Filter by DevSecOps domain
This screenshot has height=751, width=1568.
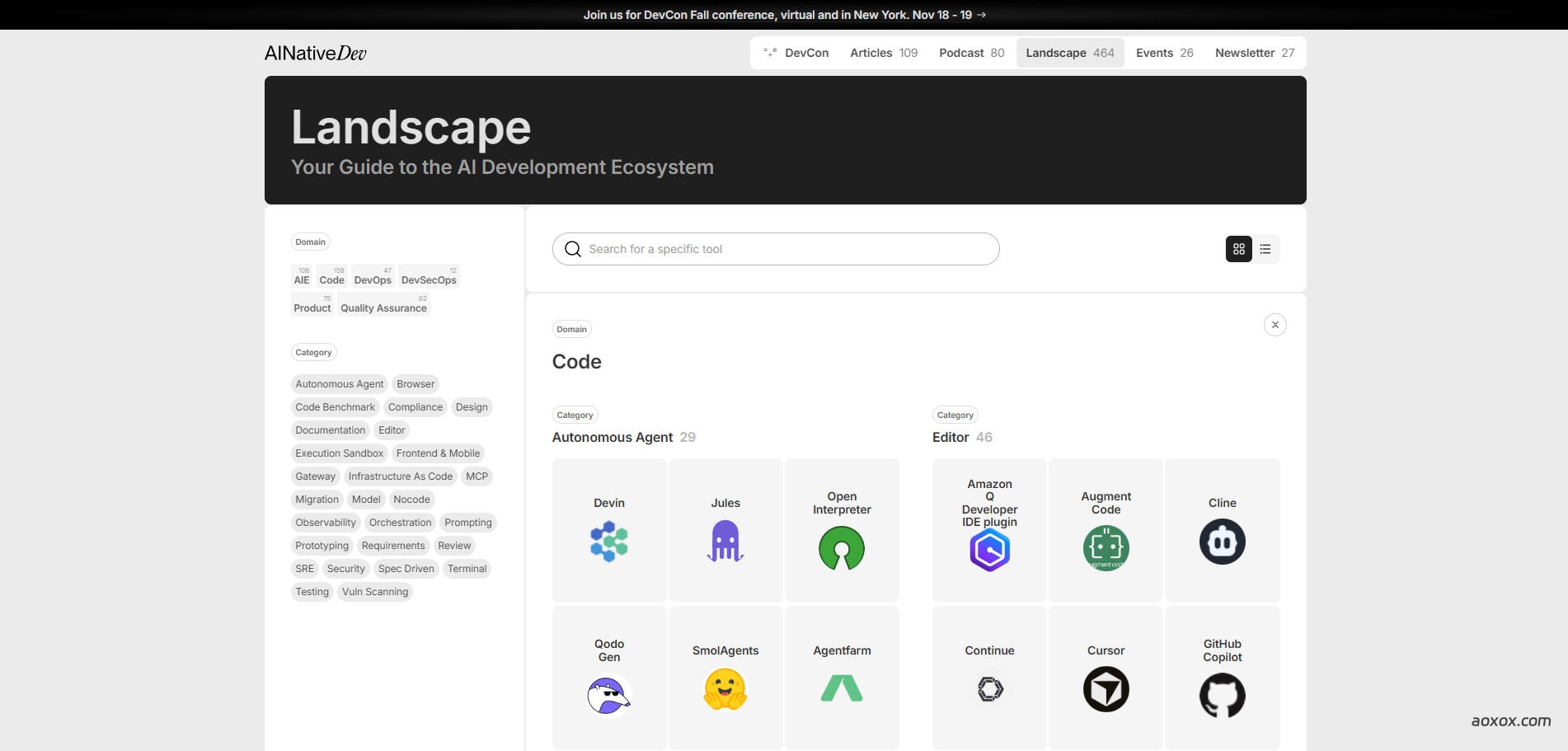[429, 279]
